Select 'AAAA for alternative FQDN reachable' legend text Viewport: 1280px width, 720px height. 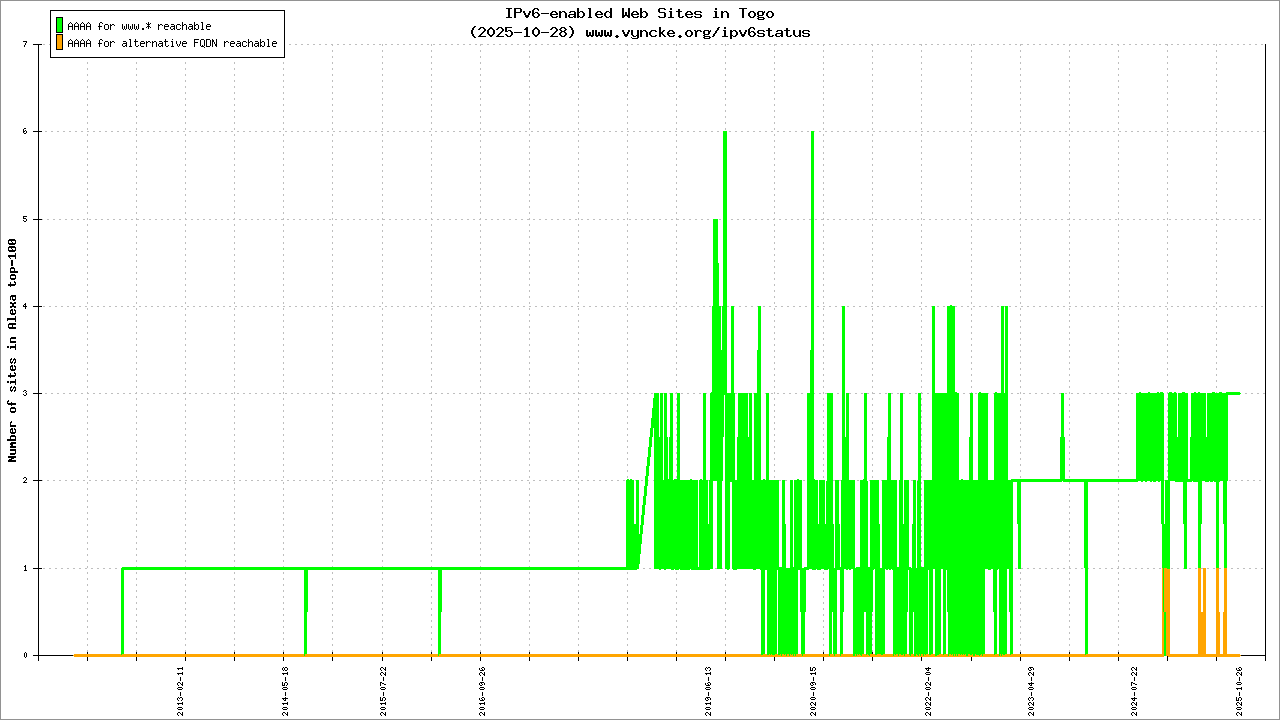coord(172,44)
